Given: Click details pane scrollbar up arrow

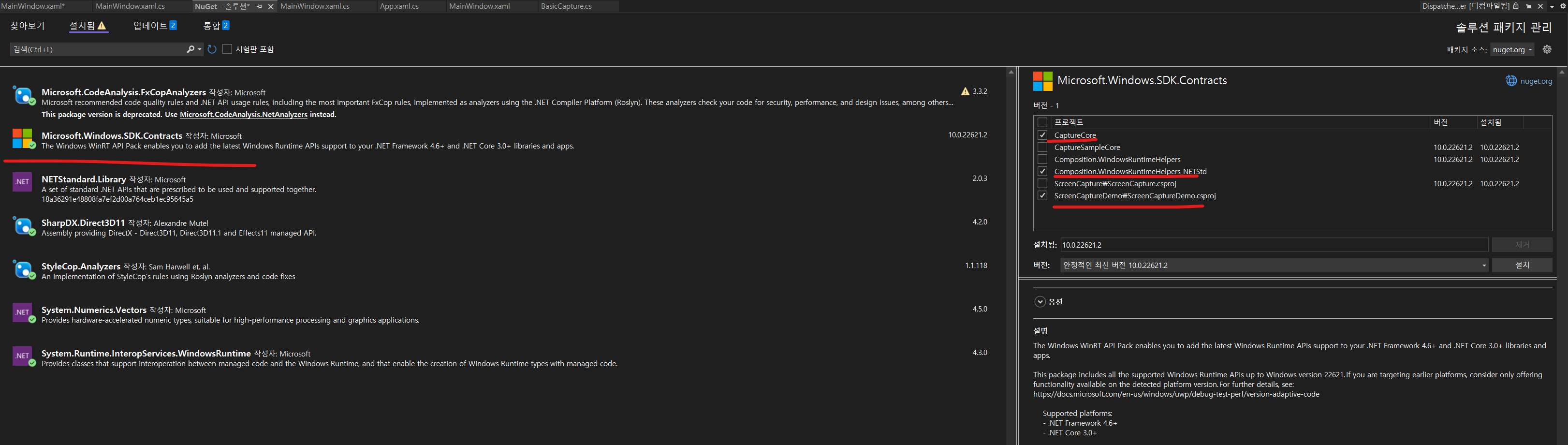Looking at the screenshot, I should pos(1561,72).
